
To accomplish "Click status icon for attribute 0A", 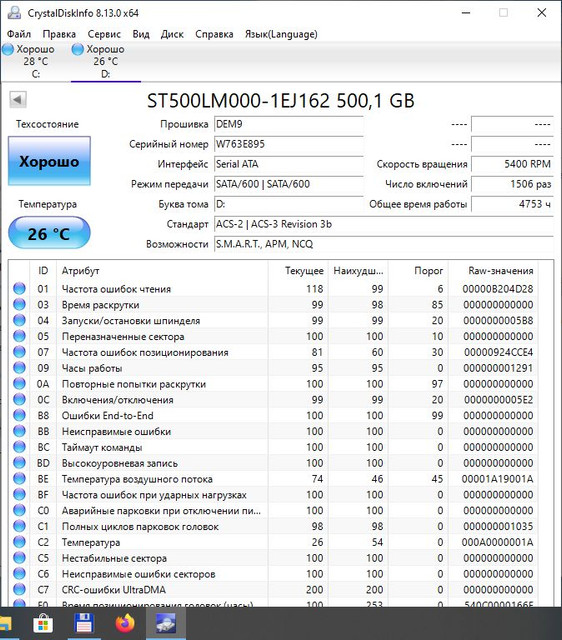I will pos(19,384).
